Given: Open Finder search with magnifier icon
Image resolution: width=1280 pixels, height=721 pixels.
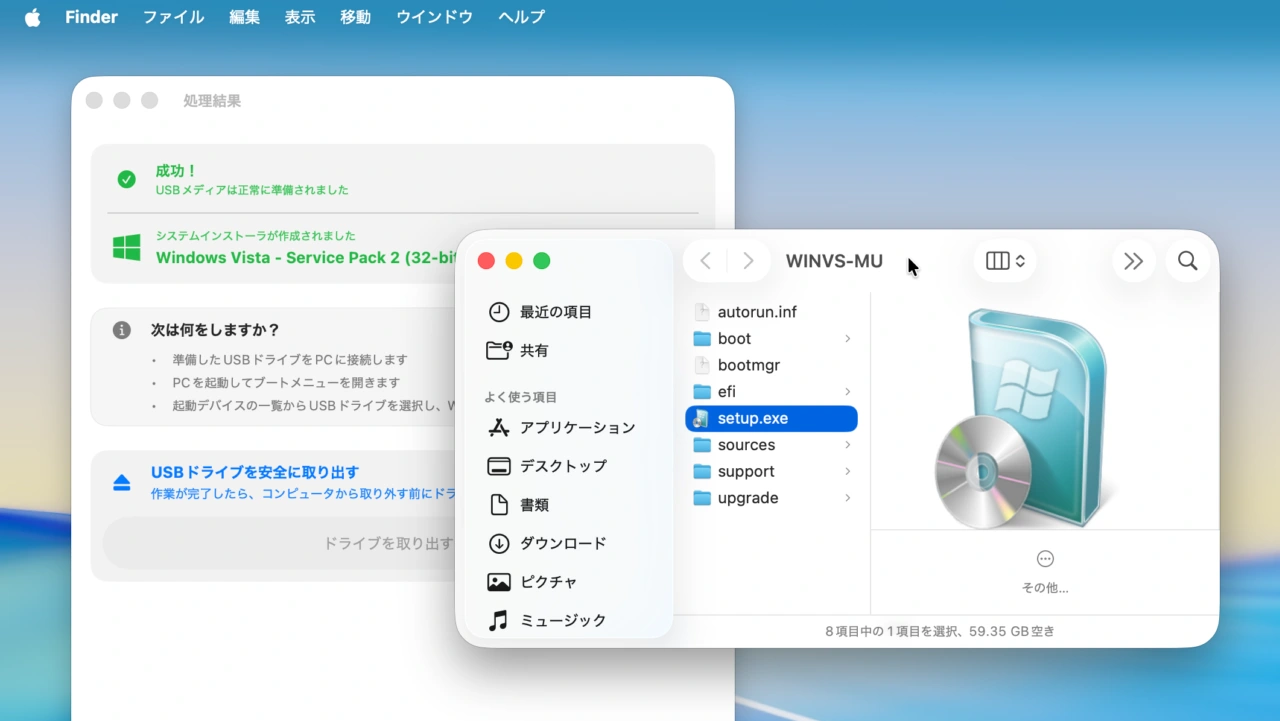Looking at the screenshot, I should [x=1187, y=261].
